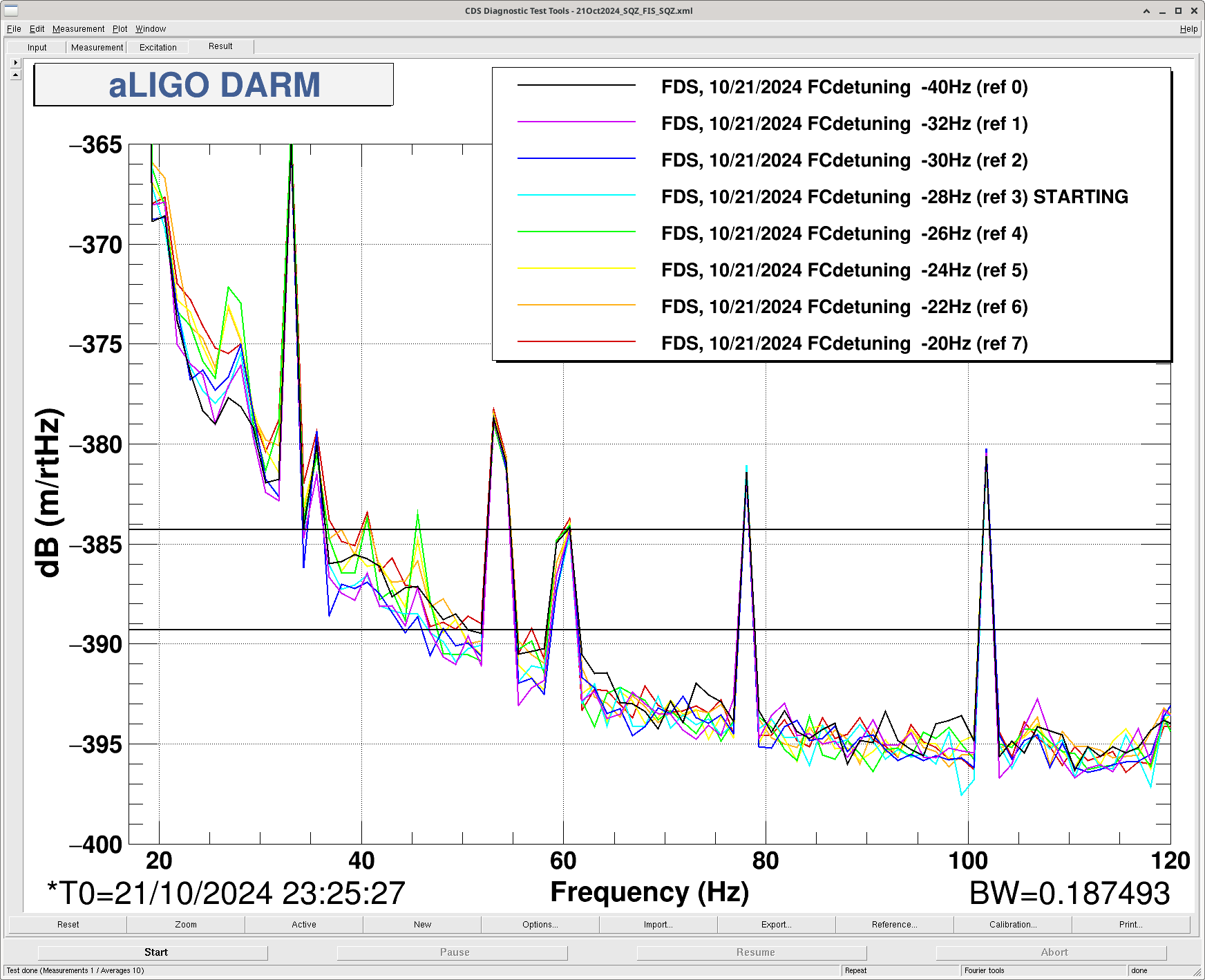Maximize the diagnostic tools window
The image size is (1205, 980).
tap(1178, 10)
